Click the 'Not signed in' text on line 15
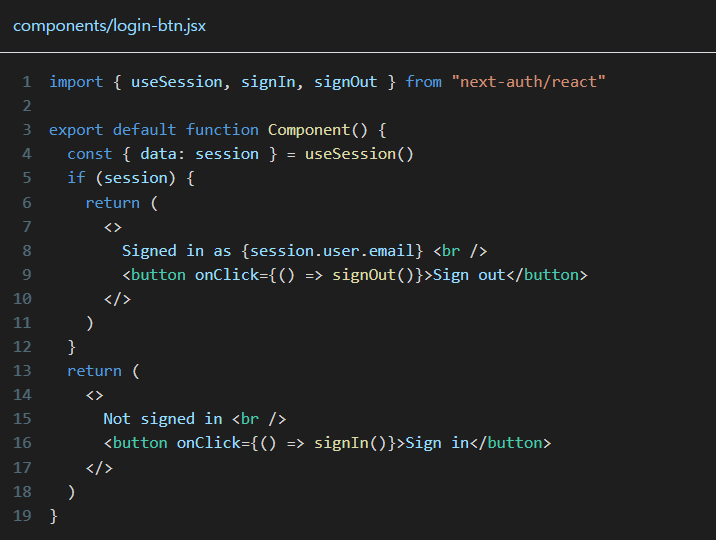The width and height of the screenshot is (716, 540). click(x=163, y=419)
